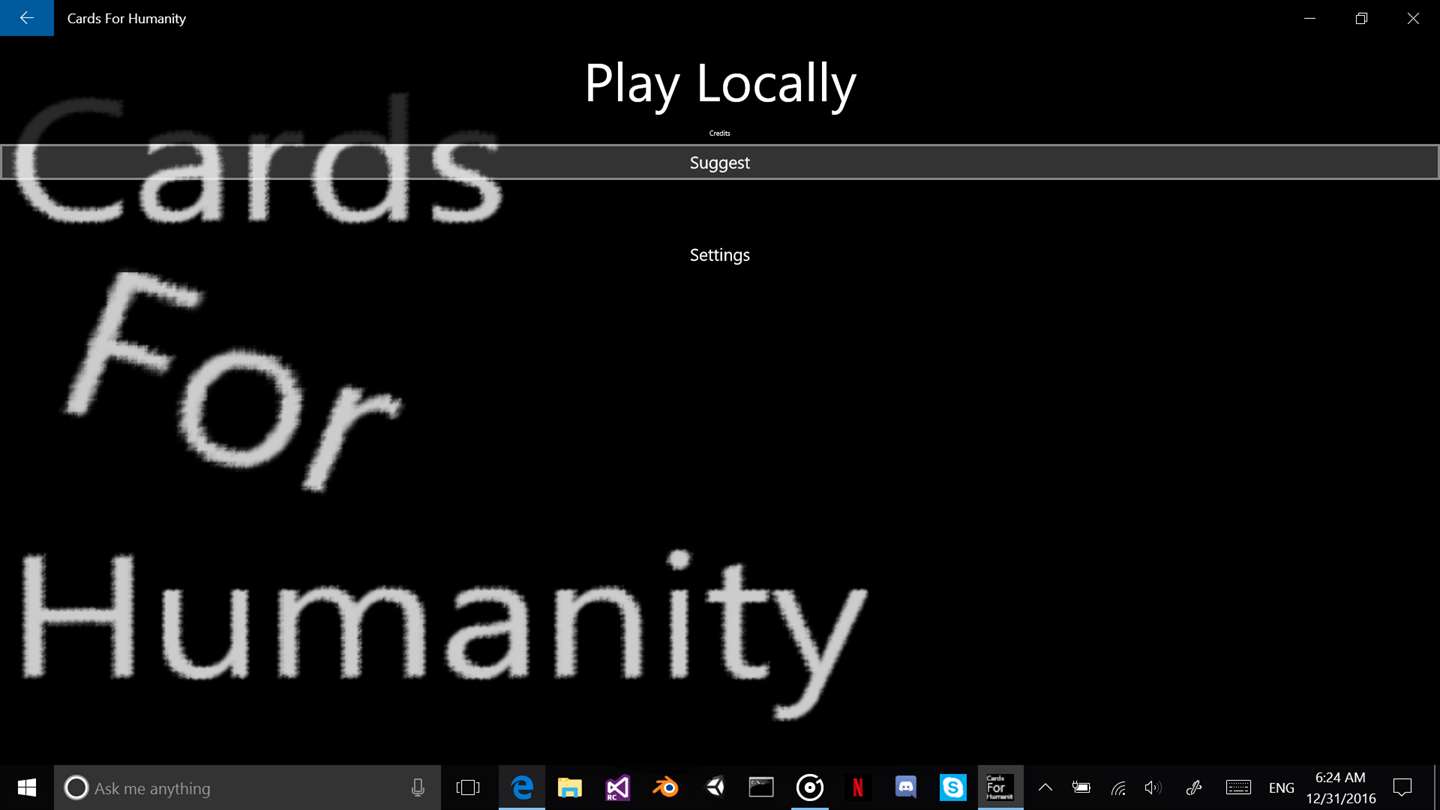The width and height of the screenshot is (1440, 810).
Task: Change the ENG input language
Action: (x=1281, y=788)
